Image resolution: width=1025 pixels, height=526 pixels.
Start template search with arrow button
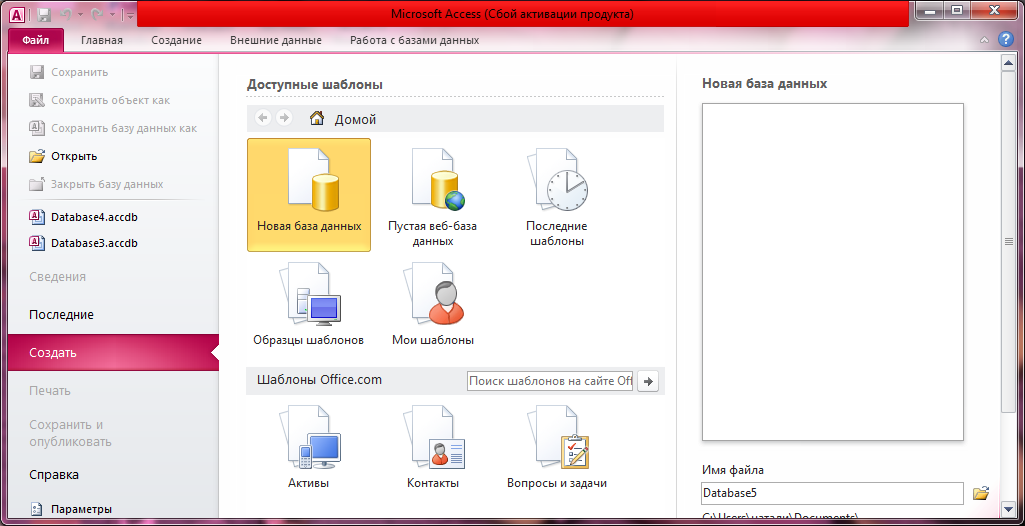click(x=648, y=381)
